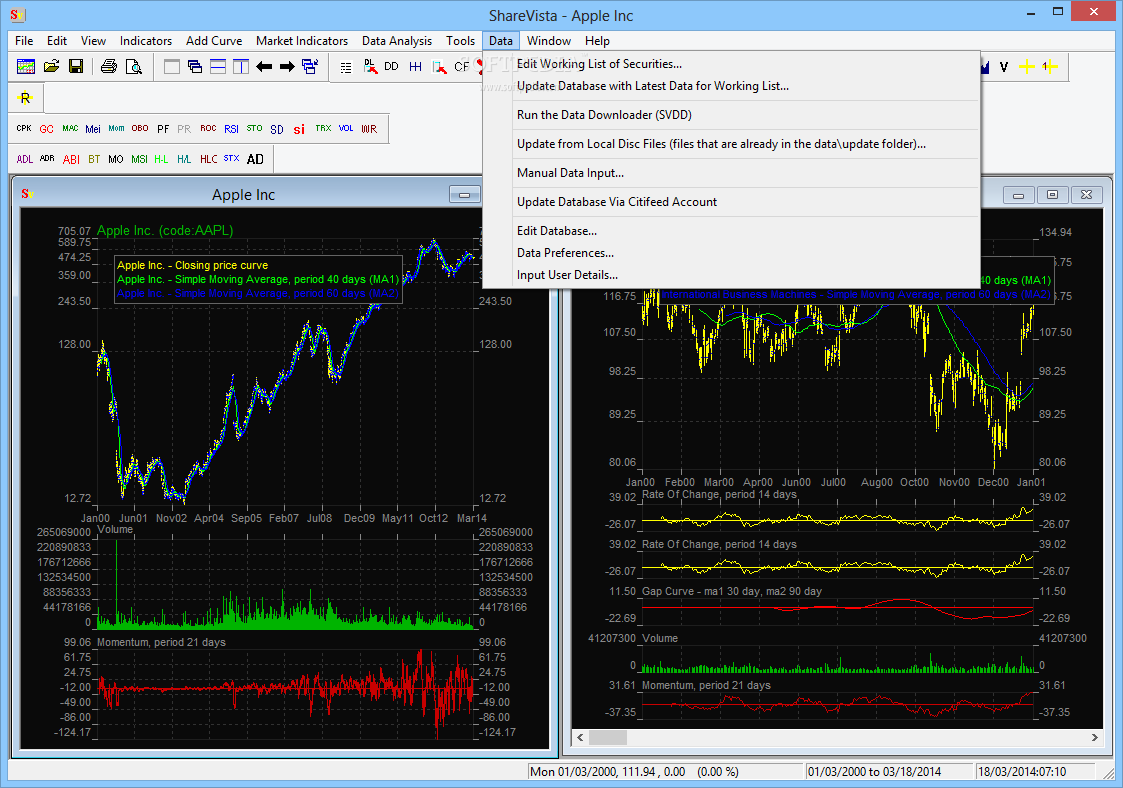Select the OBO indicator icon
The height and width of the screenshot is (788, 1123).
click(x=140, y=128)
